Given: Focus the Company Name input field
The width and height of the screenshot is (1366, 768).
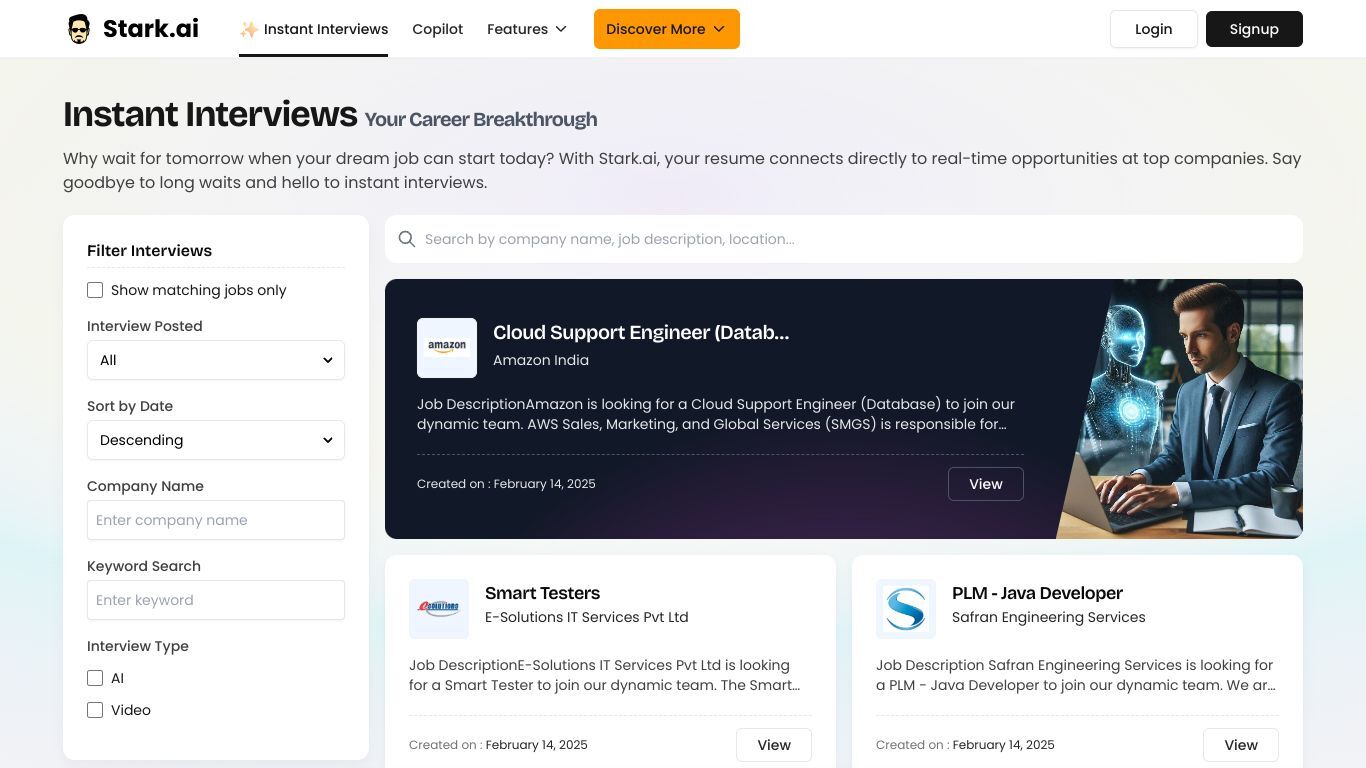Looking at the screenshot, I should (216, 520).
